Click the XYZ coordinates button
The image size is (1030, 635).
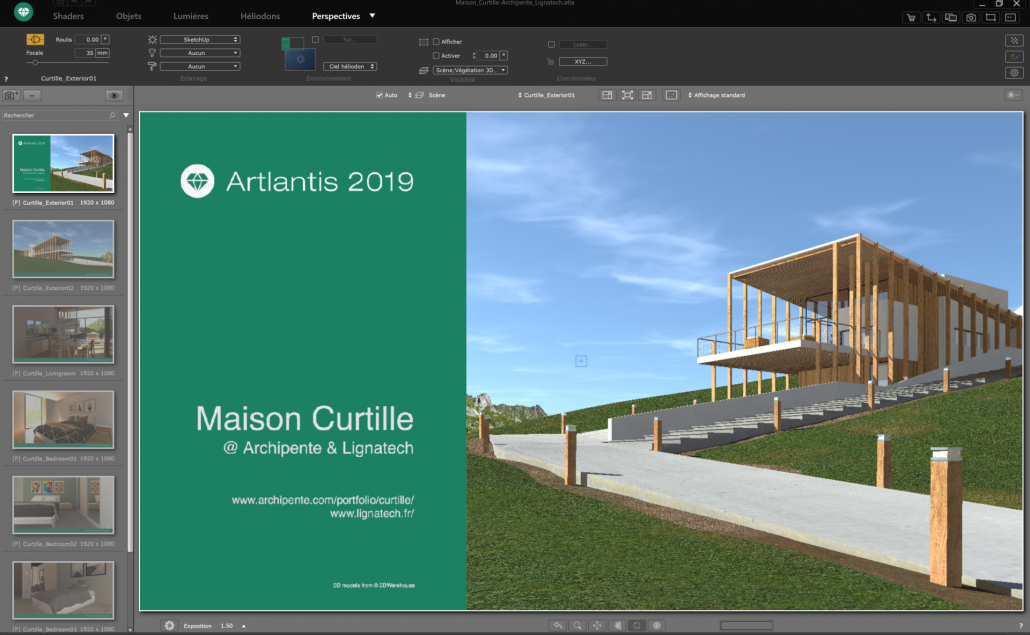pyautogui.click(x=583, y=62)
